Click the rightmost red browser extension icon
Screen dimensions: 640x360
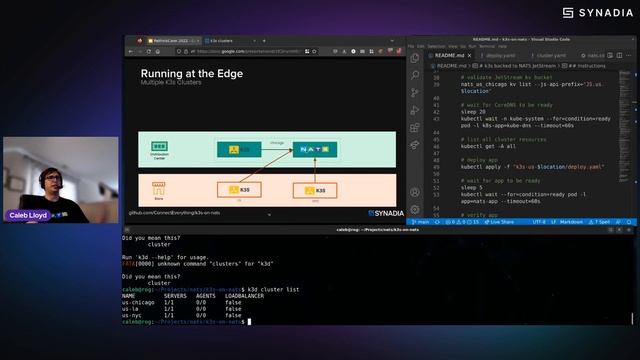pos(398,51)
